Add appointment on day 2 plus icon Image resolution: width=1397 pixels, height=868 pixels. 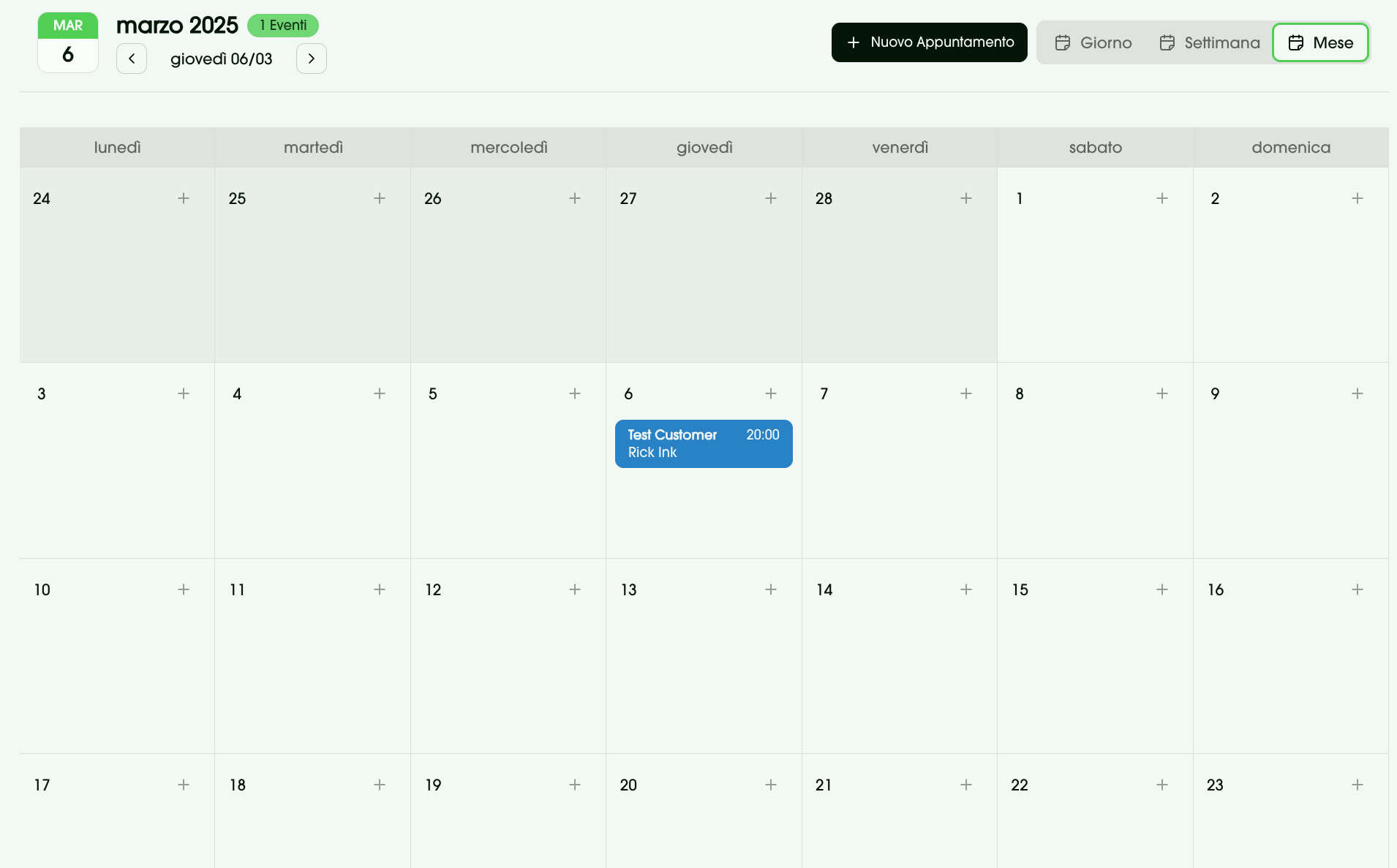click(x=1358, y=198)
